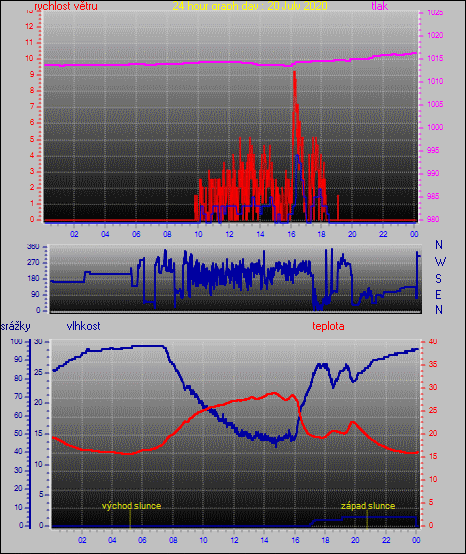Click the 5 value on the wind speed axis
Screen dimensions: 466x554
click(x=32, y=139)
